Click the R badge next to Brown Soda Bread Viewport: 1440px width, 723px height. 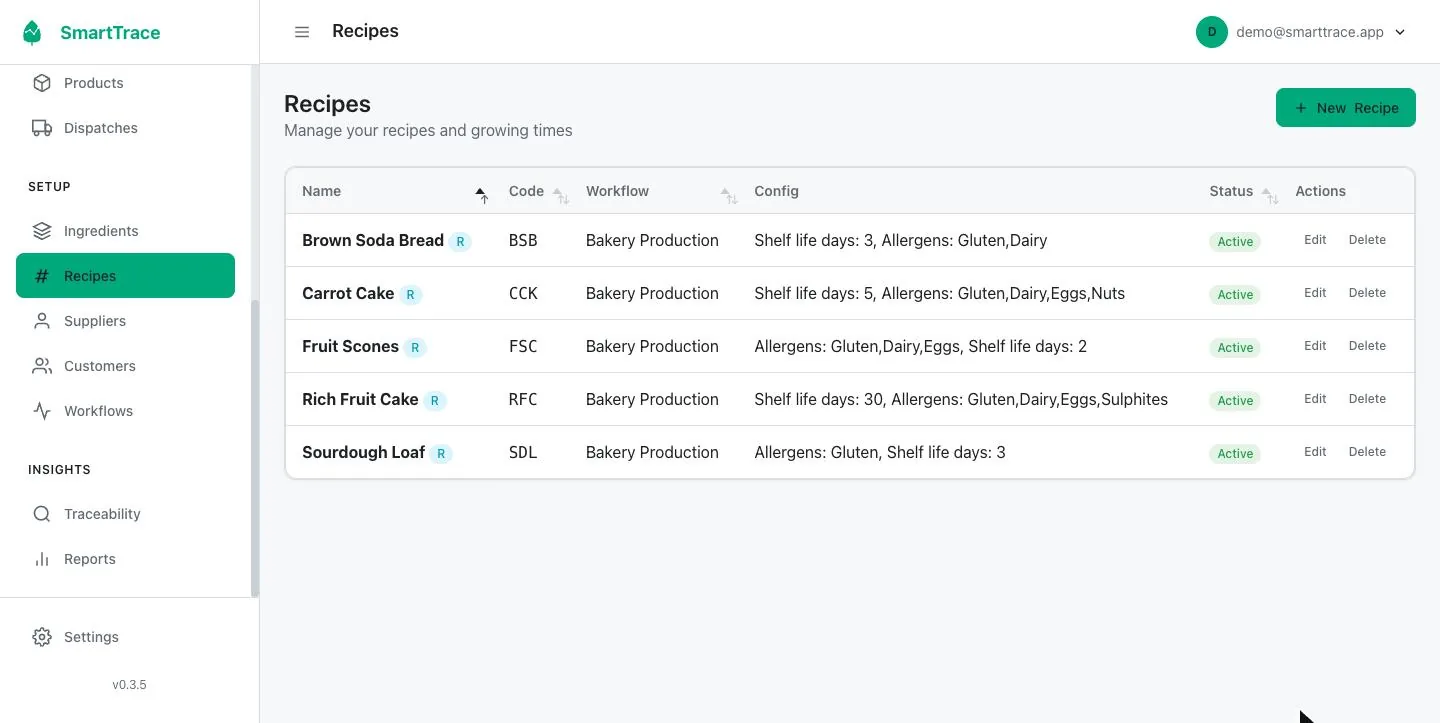tap(460, 241)
